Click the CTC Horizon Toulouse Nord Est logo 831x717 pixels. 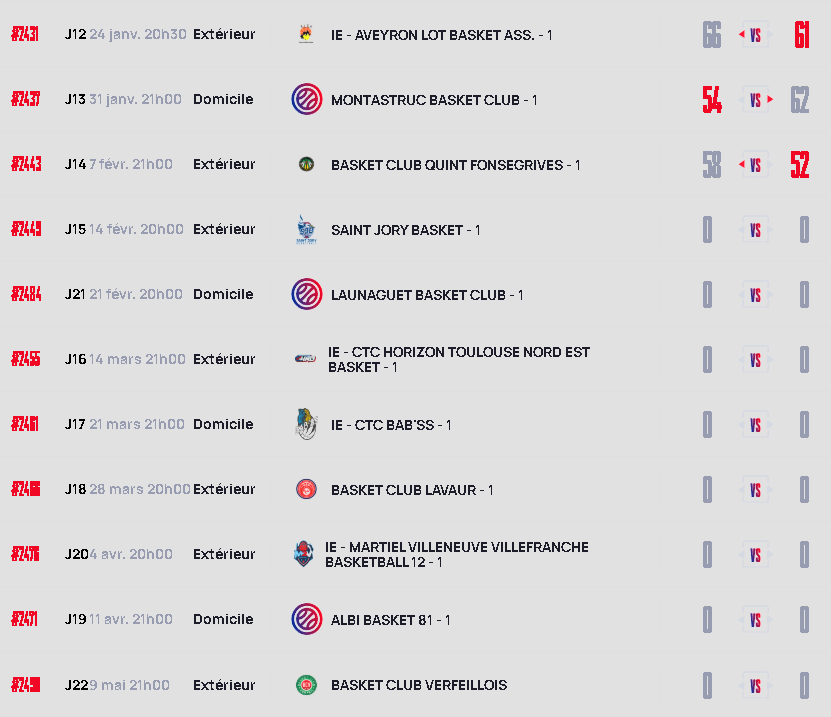coord(306,358)
